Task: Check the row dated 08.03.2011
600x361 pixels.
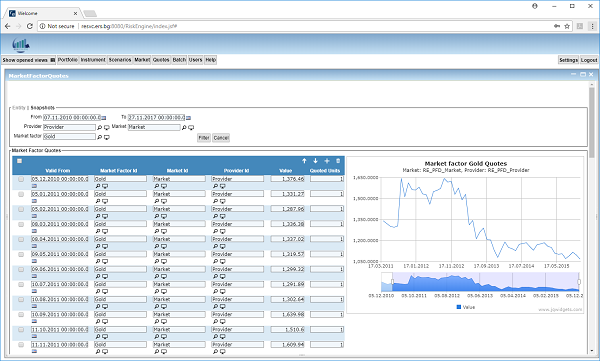Action: [x=21, y=224]
